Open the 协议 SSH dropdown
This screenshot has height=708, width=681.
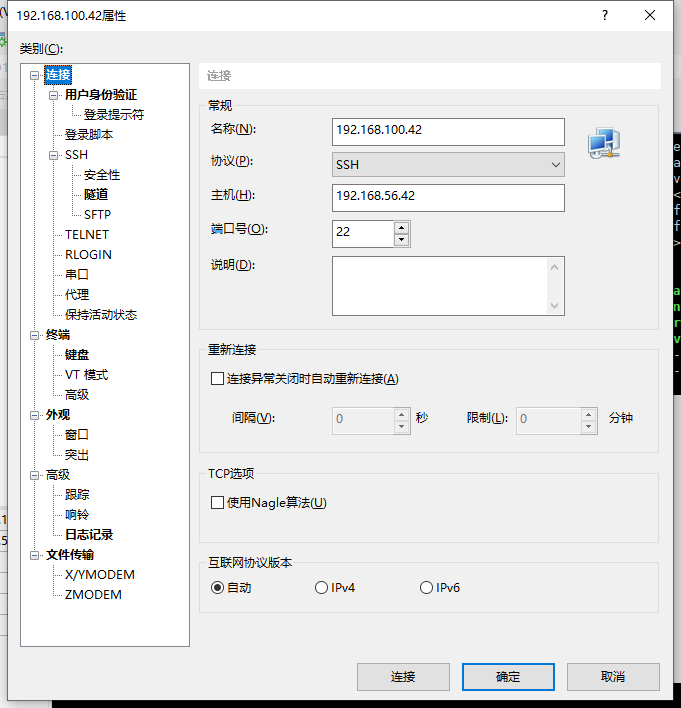coord(448,164)
